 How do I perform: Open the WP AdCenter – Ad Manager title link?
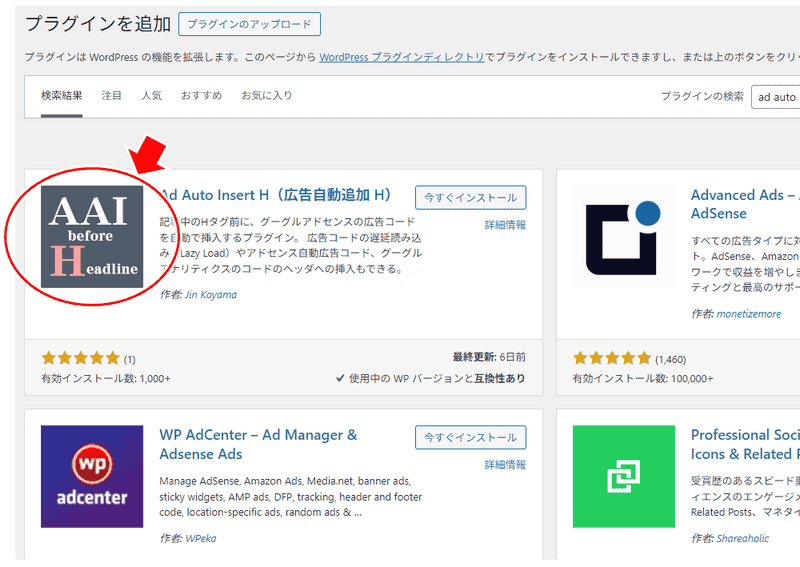258,444
